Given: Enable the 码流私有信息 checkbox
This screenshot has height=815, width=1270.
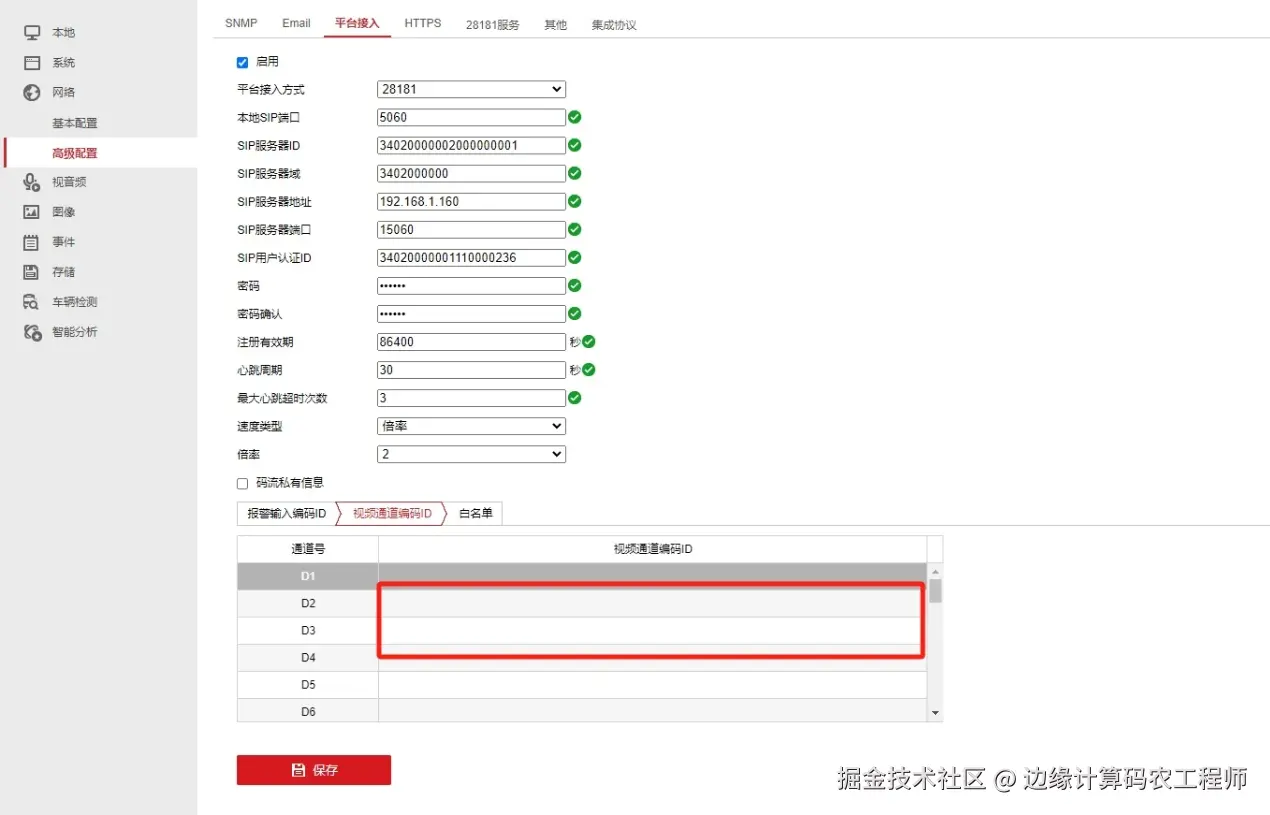Looking at the screenshot, I should pyautogui.click(x=242, y=483).
